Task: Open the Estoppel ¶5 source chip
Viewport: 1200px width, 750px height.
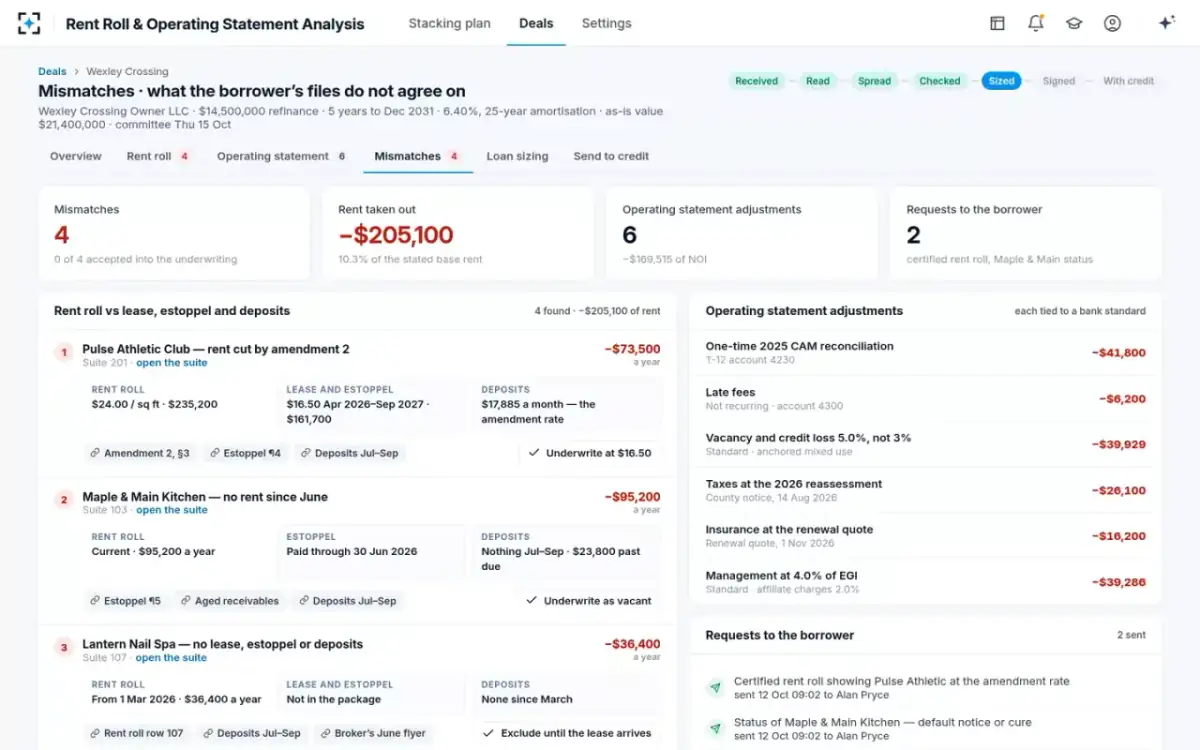Action: point(125,601)
